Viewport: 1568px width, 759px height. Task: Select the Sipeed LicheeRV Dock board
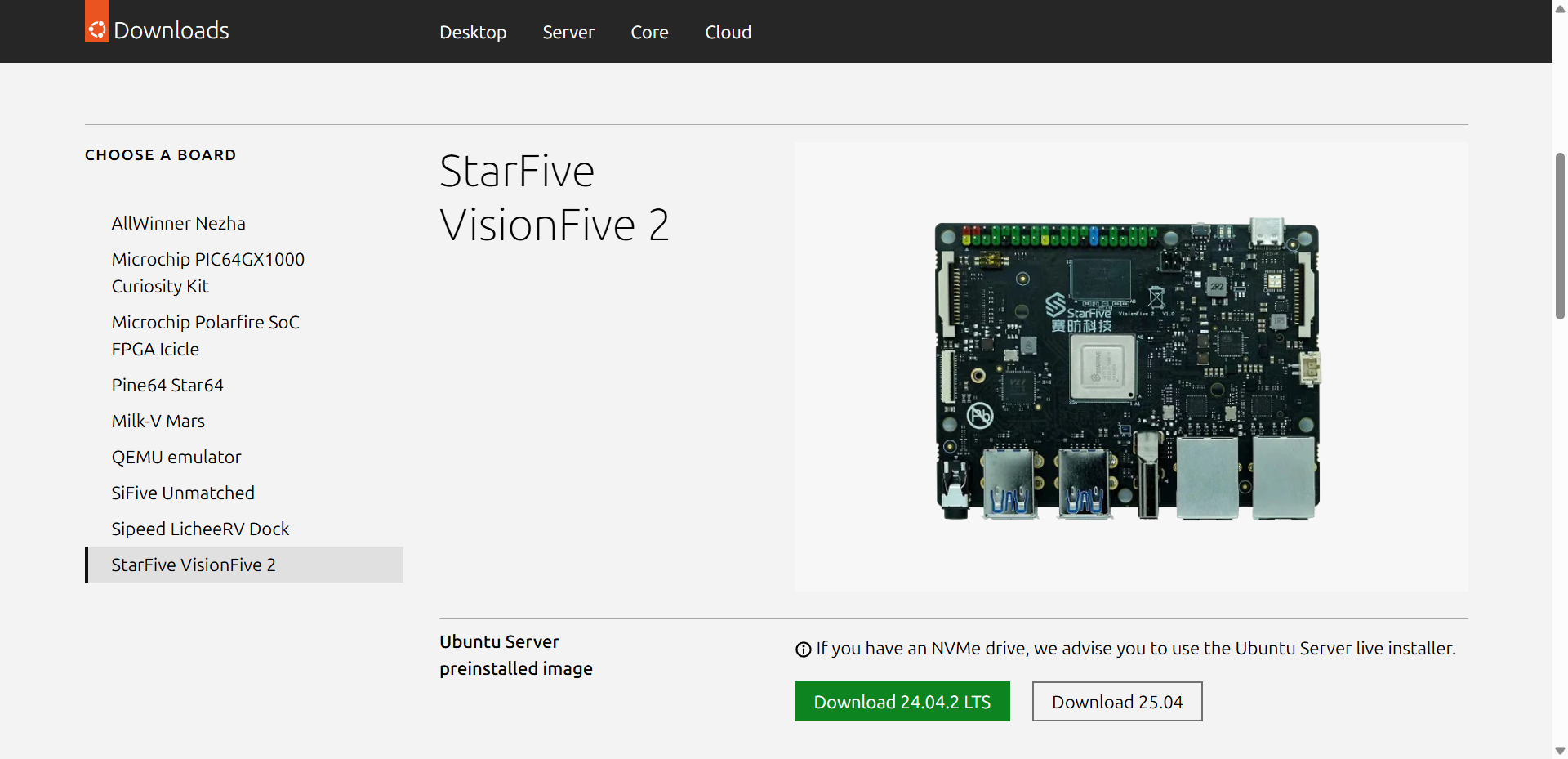[200, 529]
